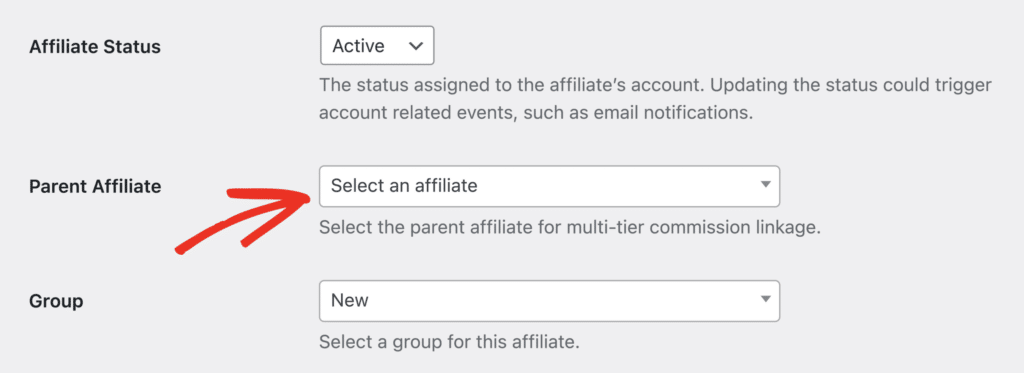Image resolution: width=1024 pixels, height=373 pixels.
Task: Expand the Group dropdown showing New
Action: point(549,301)
